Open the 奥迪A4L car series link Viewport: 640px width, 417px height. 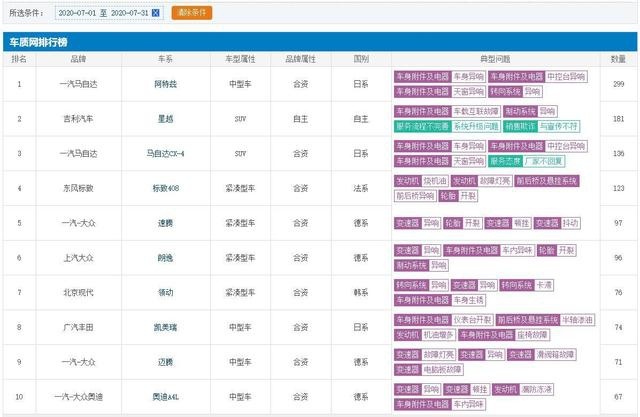tap(165, 397)
